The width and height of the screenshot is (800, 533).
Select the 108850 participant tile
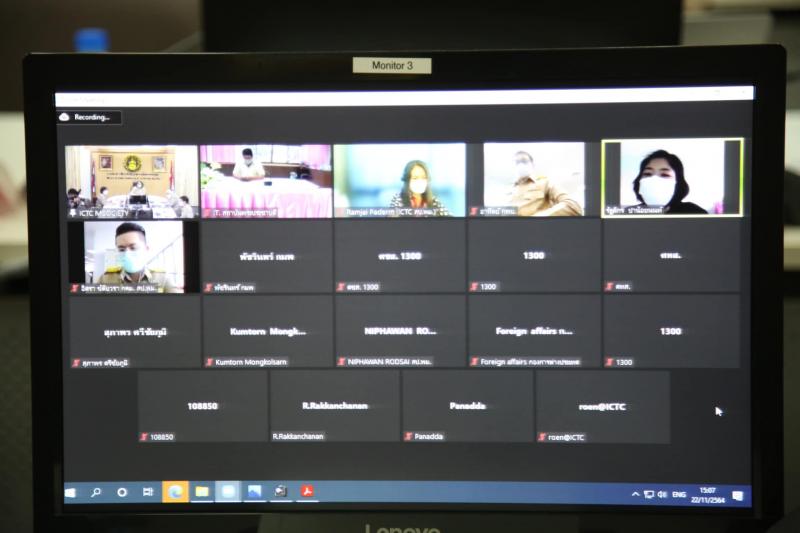[203, 407]
